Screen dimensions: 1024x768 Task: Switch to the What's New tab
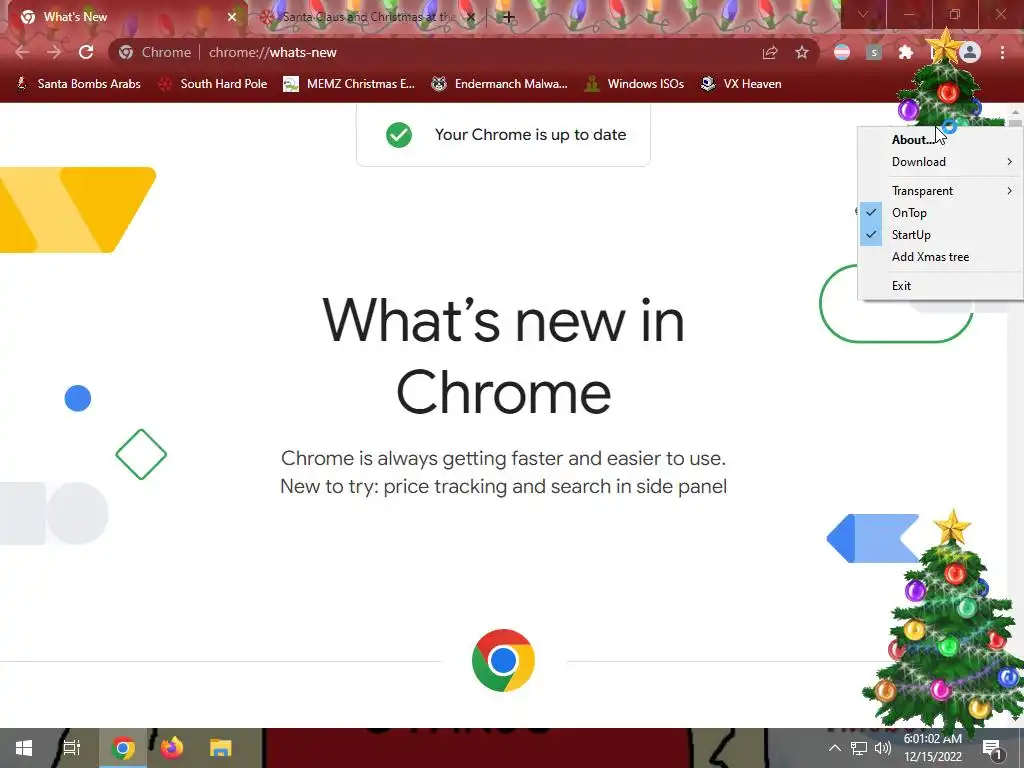(124, 17)
